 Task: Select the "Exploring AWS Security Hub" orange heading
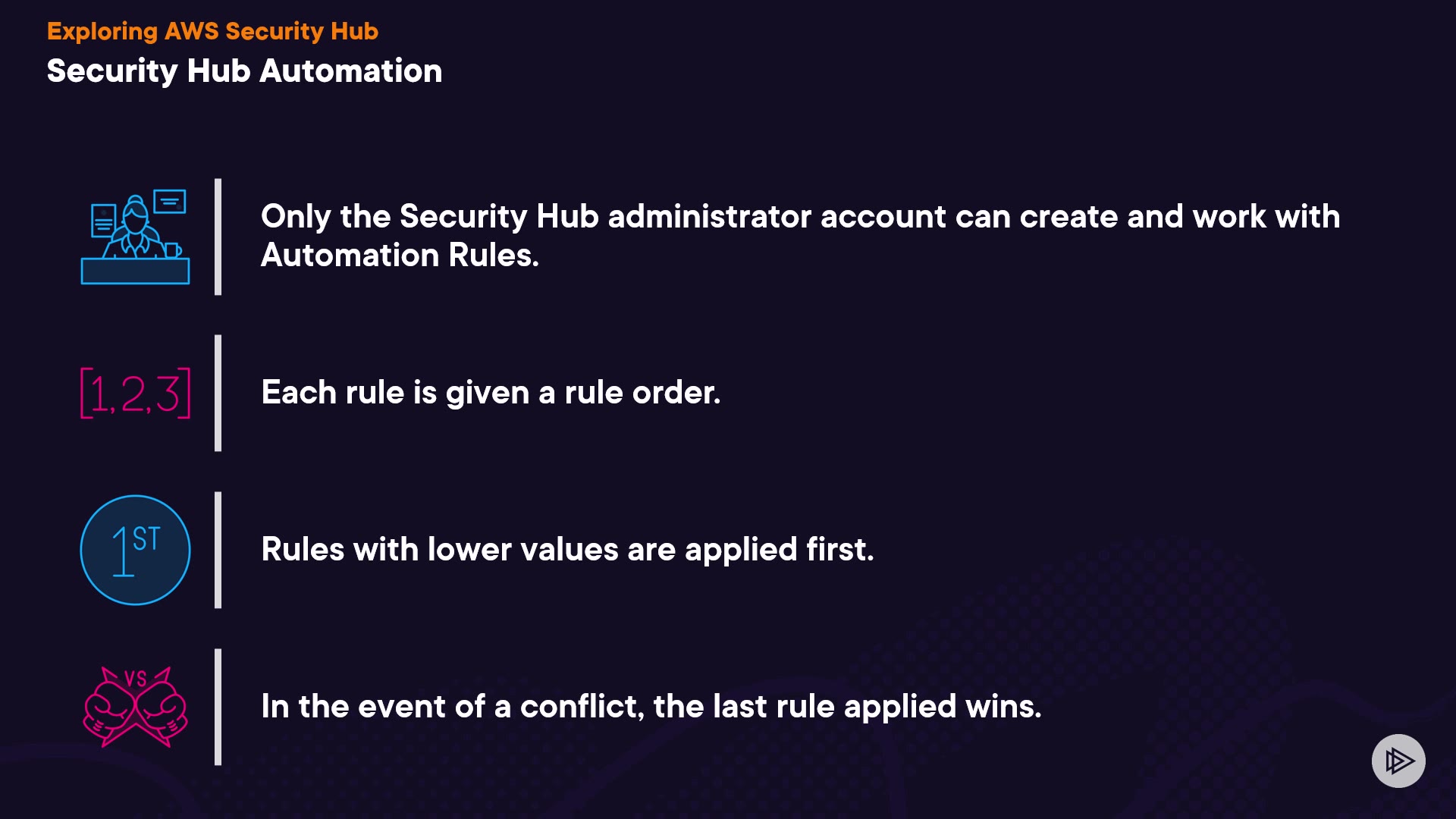pyautogui.click(x=212, y=31)
